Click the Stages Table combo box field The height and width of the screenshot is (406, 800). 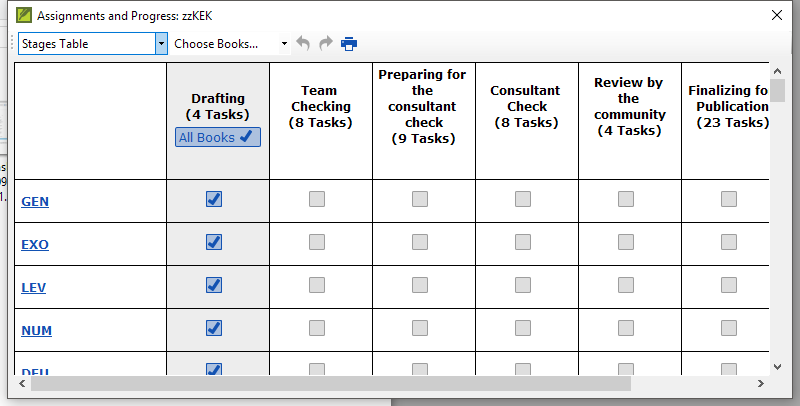87,44
